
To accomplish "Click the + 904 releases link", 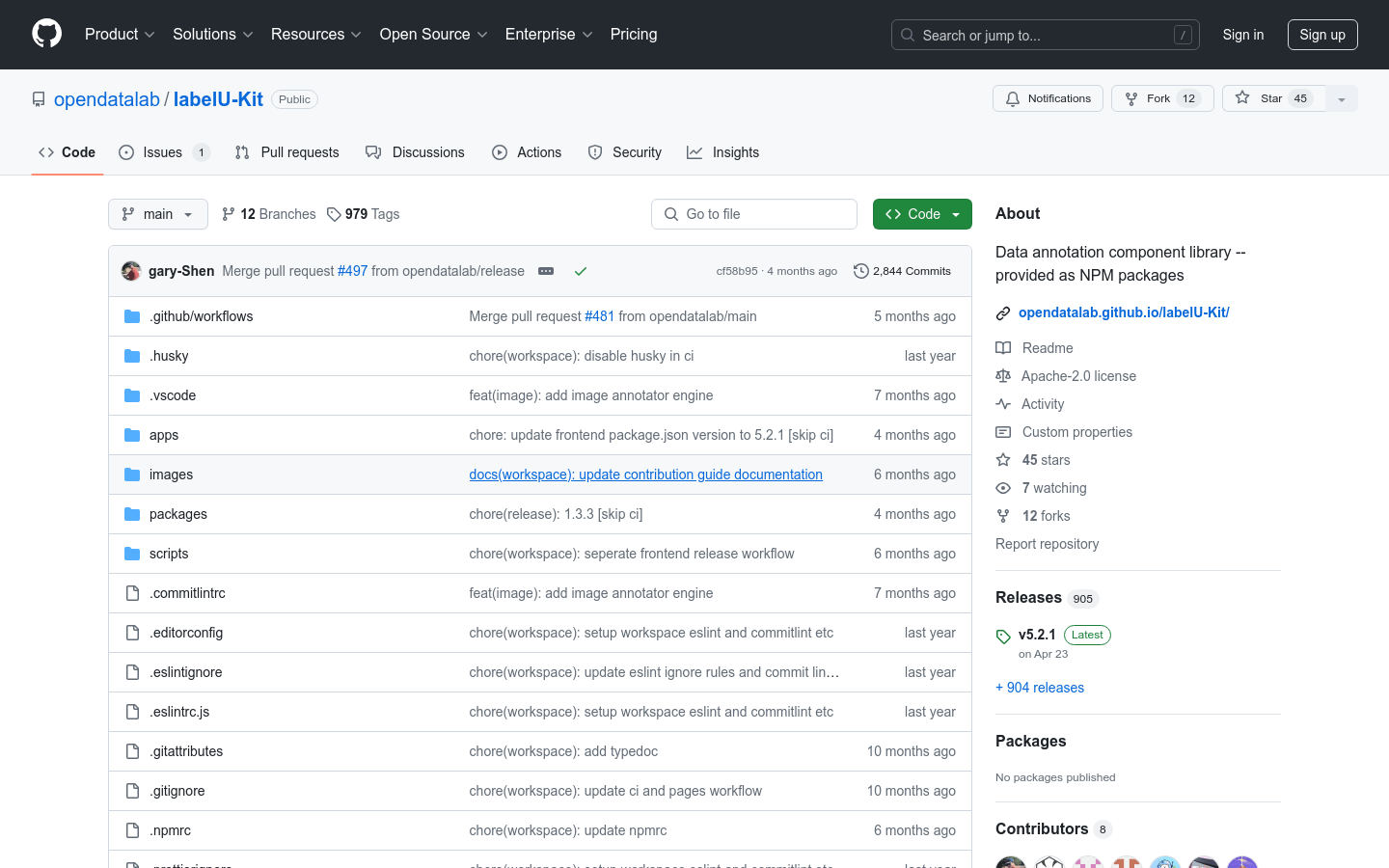I will [x=1040, y=688].
